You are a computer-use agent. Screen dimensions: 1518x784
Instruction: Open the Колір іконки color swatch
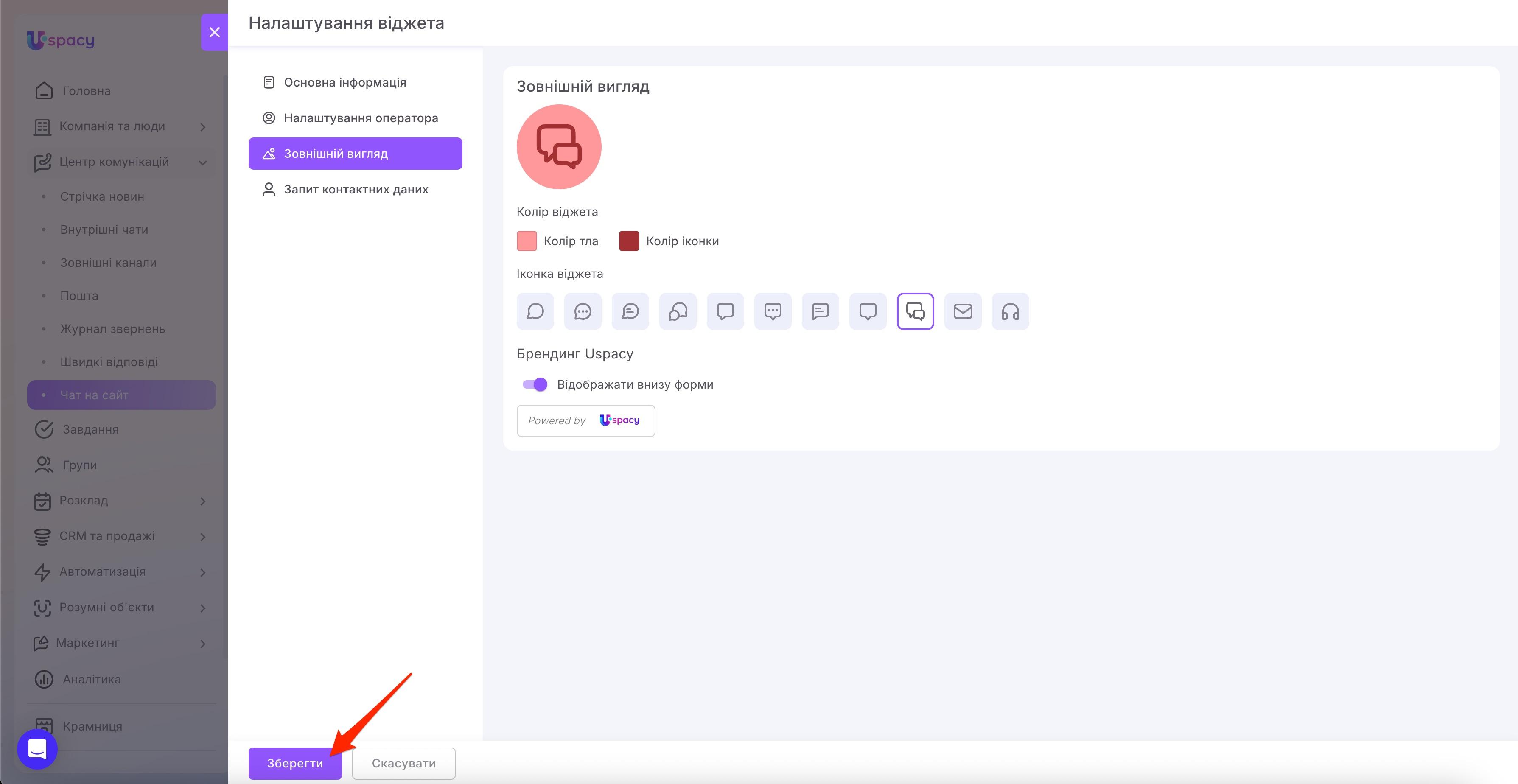click(629, 241)
